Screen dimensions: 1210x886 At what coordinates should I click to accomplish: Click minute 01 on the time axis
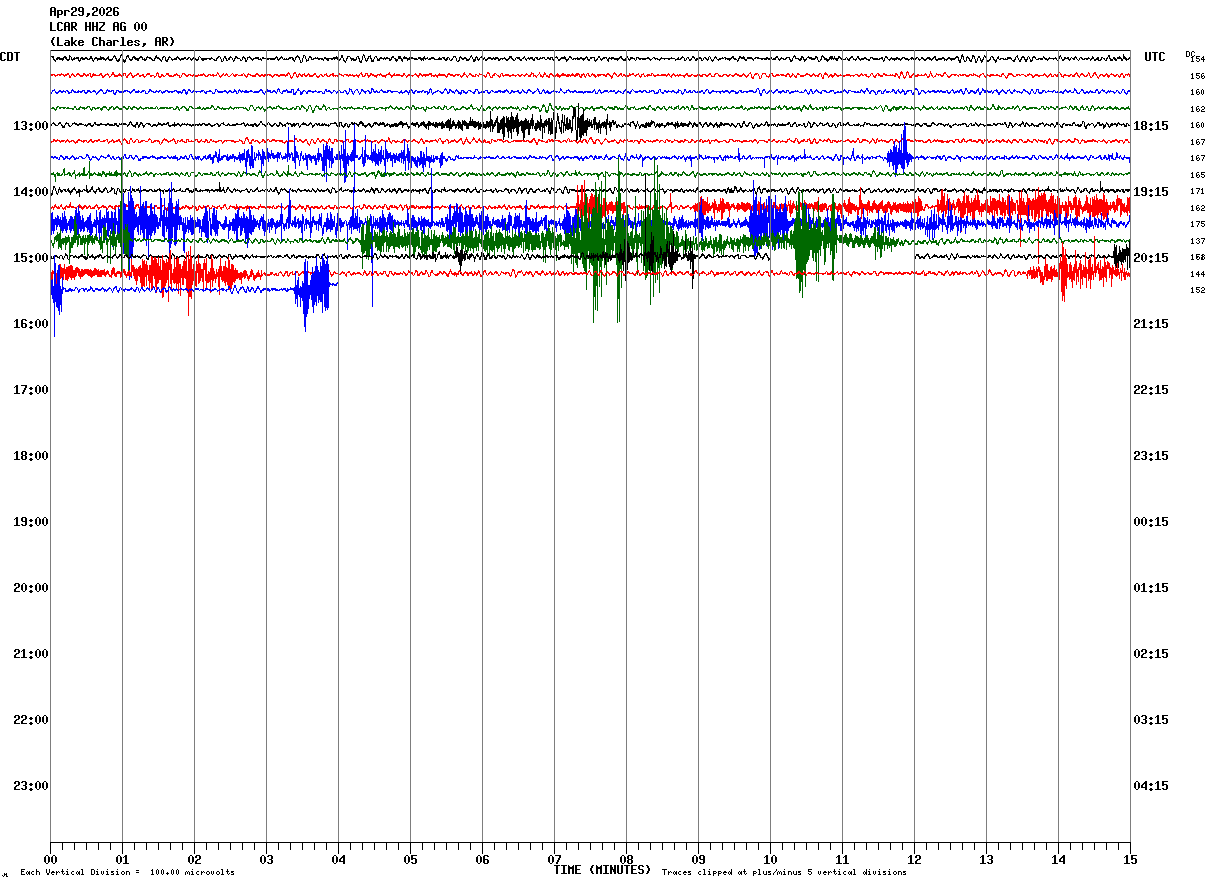pos(122,860)
